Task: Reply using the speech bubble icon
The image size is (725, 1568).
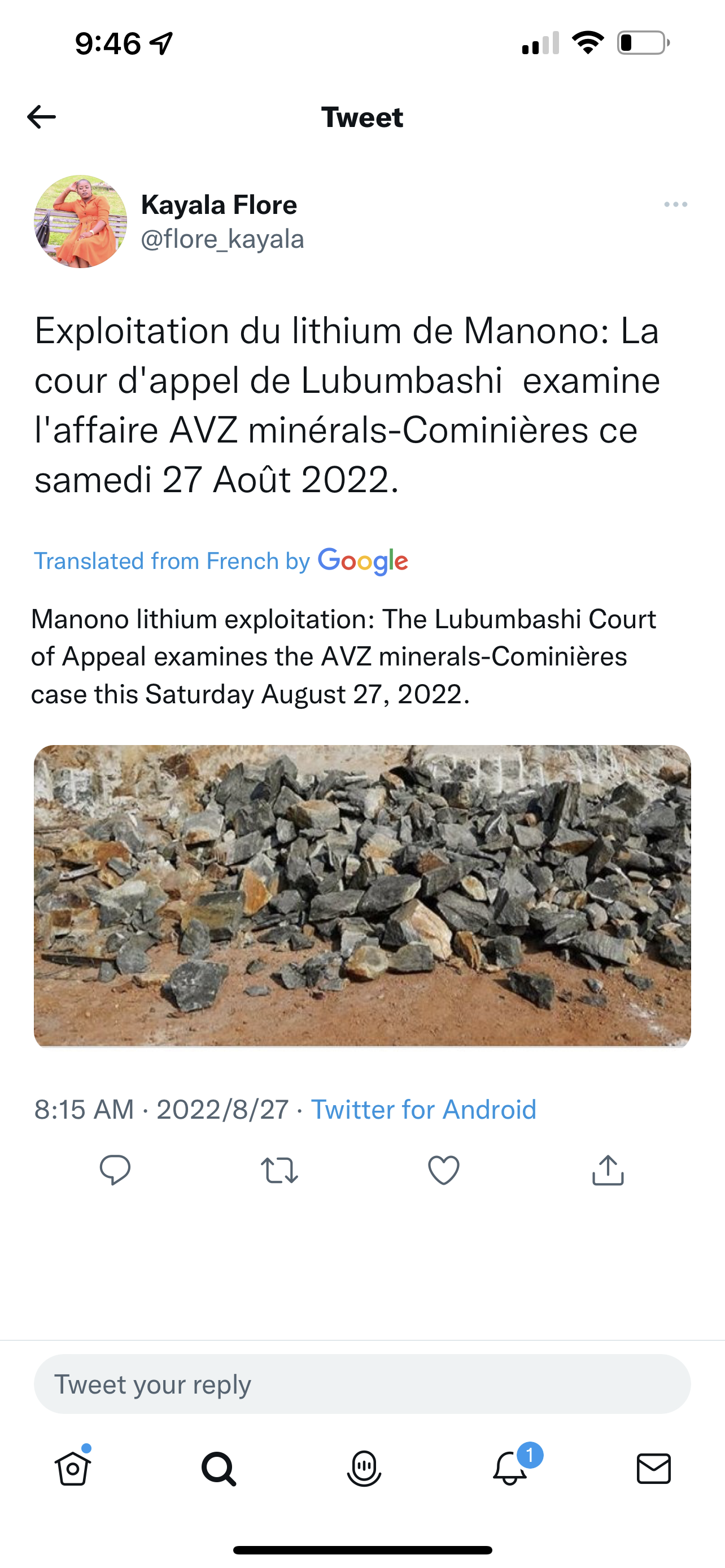Action: coord(115,1170)
